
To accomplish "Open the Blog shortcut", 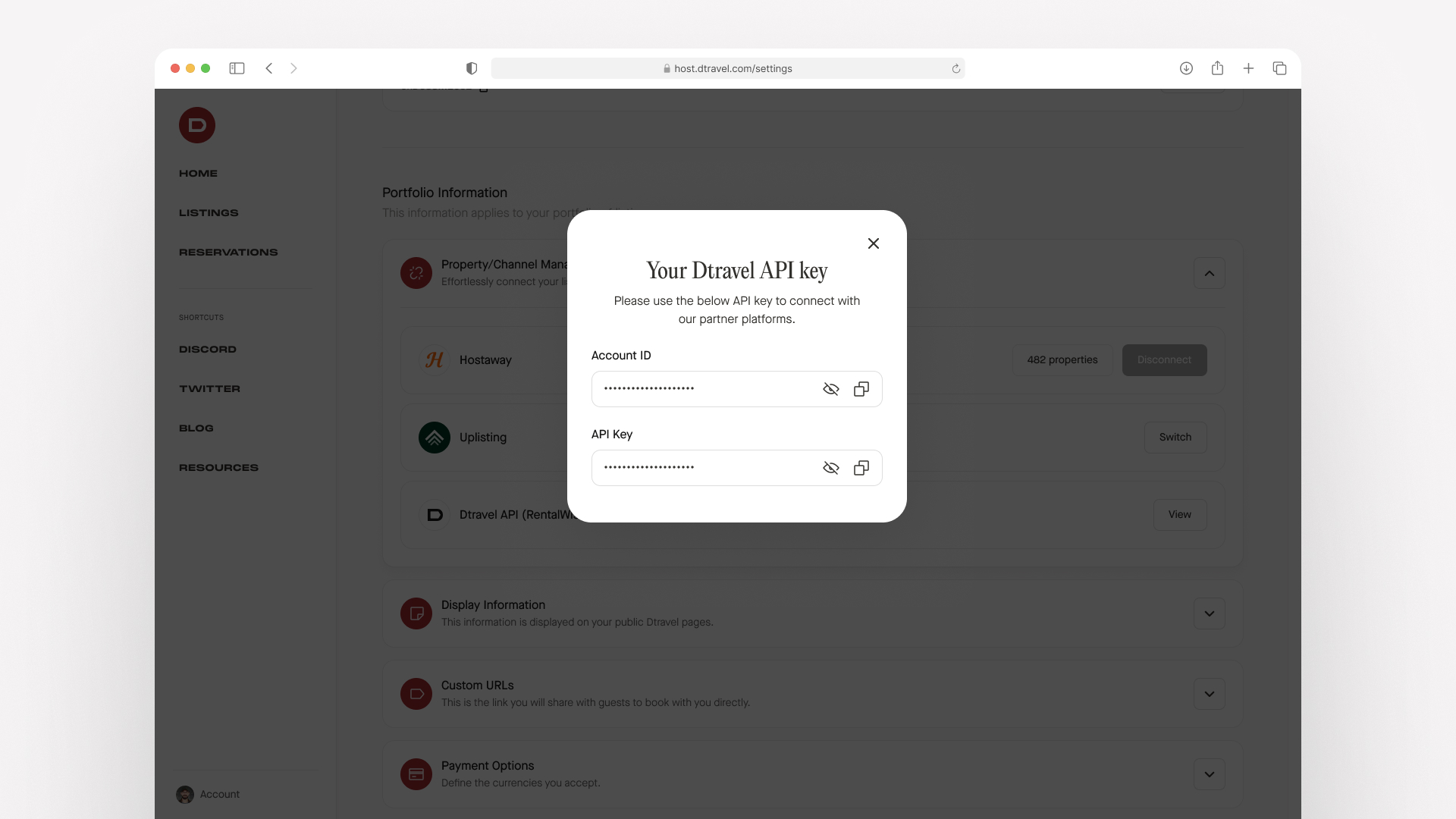I will click(196, 428).
